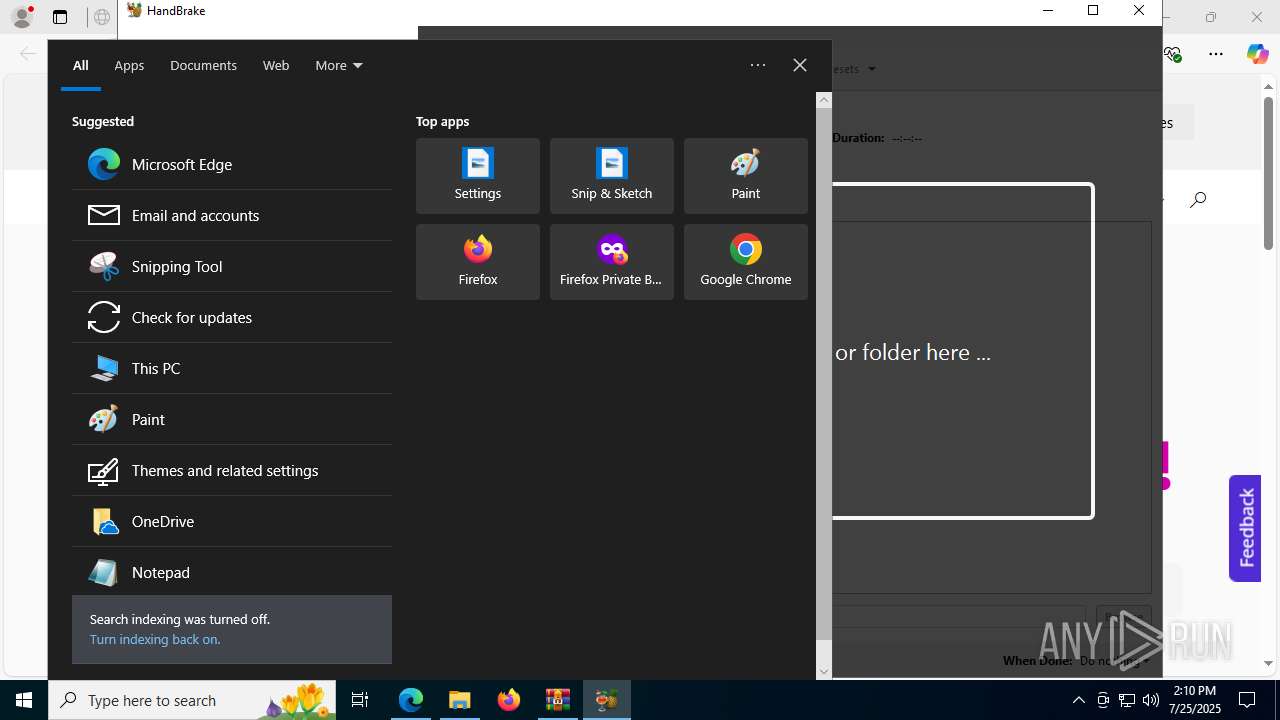This screenshot has width=1280, height=720.
Task: Click the search magnifier in Edge page
Action: click(x=1198, y=200)
